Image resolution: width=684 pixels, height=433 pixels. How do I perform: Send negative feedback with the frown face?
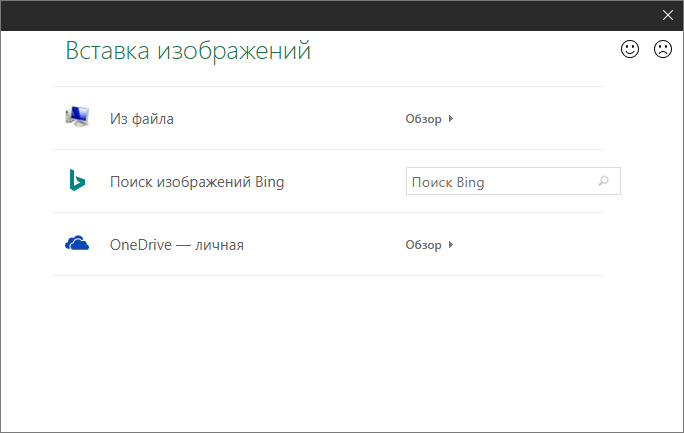point(662,48)
